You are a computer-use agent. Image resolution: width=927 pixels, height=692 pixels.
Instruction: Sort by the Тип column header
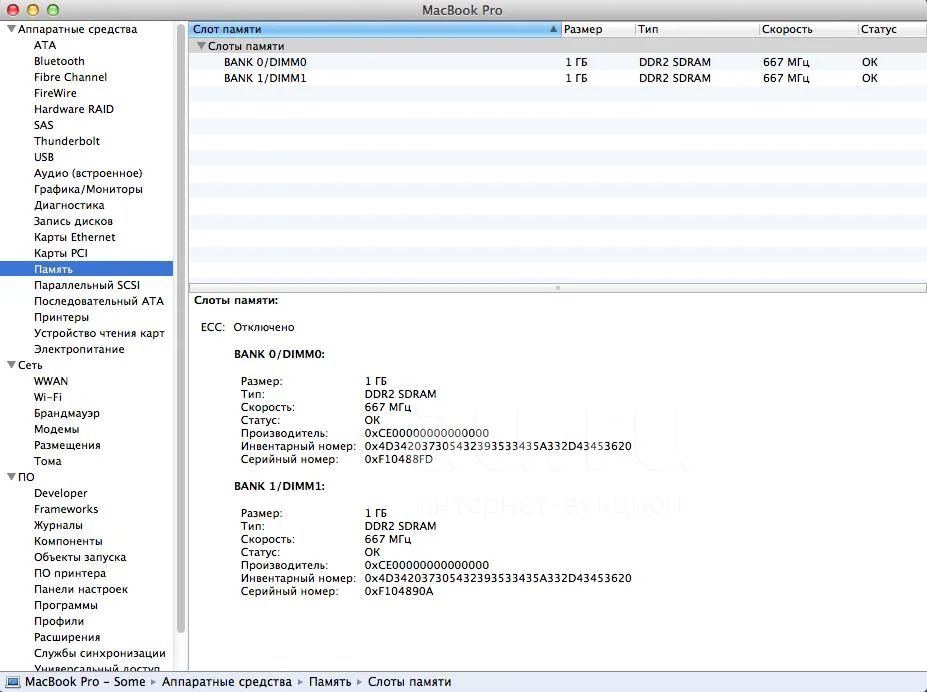click(696, 29)
